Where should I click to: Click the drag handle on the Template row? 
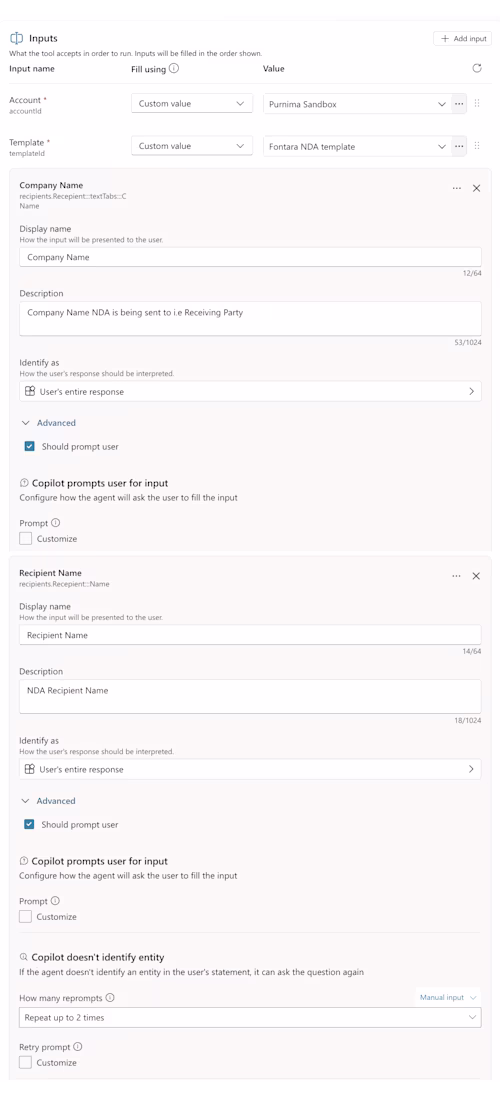[x=477, y=146]
